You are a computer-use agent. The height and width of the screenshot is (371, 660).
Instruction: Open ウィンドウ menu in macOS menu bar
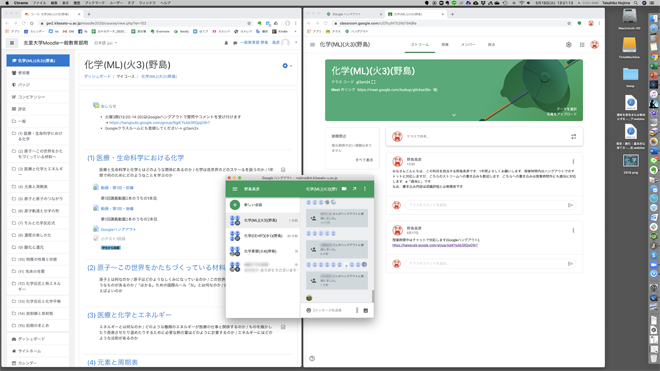pos(147,3)
